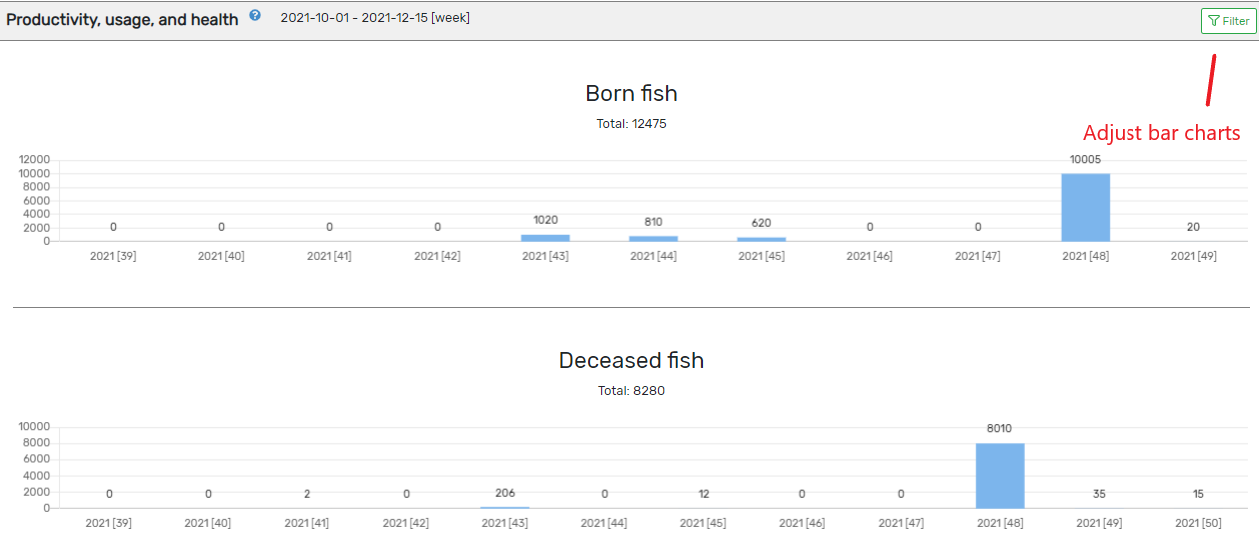Click the blue help question mark icon

[x=255, y=16]
